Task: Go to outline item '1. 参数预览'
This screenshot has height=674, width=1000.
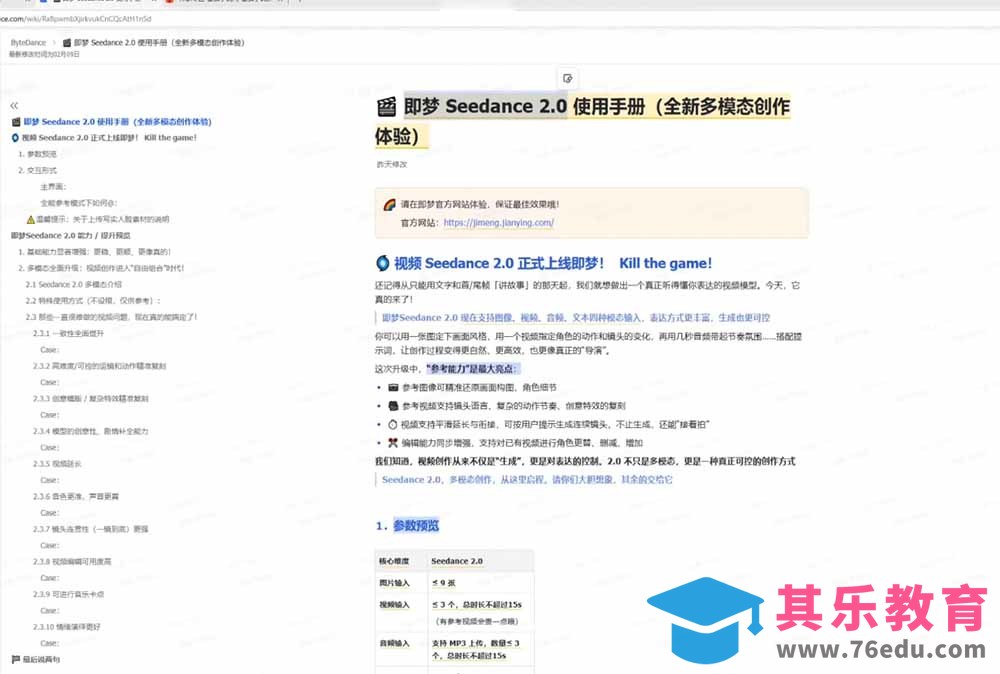Action: point(37,154)
